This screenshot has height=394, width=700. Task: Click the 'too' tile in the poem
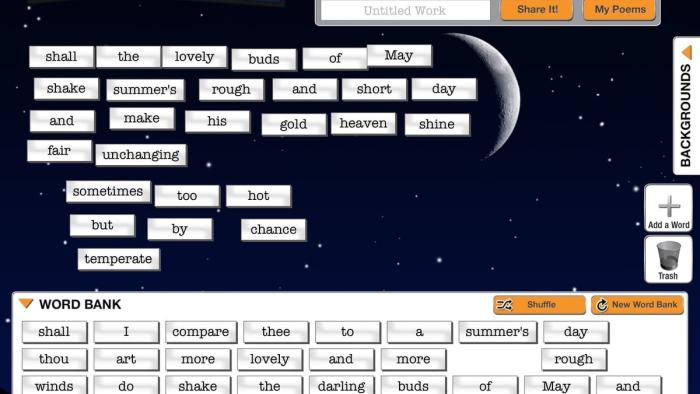(x=187, y=196)
